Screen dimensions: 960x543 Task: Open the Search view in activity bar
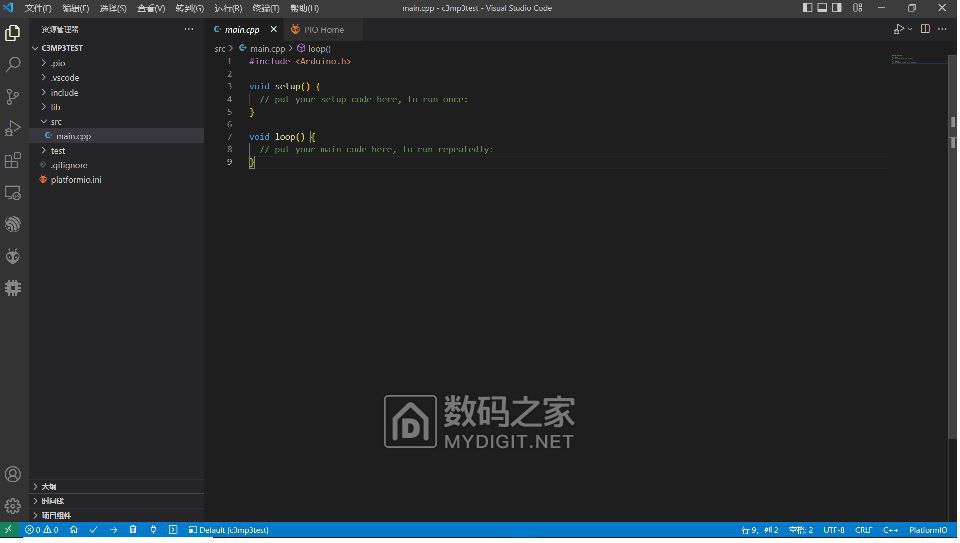point(13,65)
